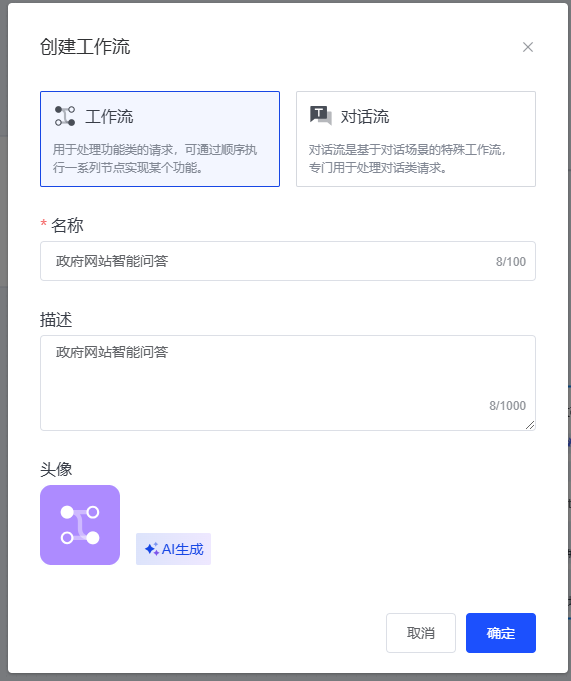The width and height of the screenshot is (571, 681).
Task: Click the 头像 label
Action: coord(56,469)
